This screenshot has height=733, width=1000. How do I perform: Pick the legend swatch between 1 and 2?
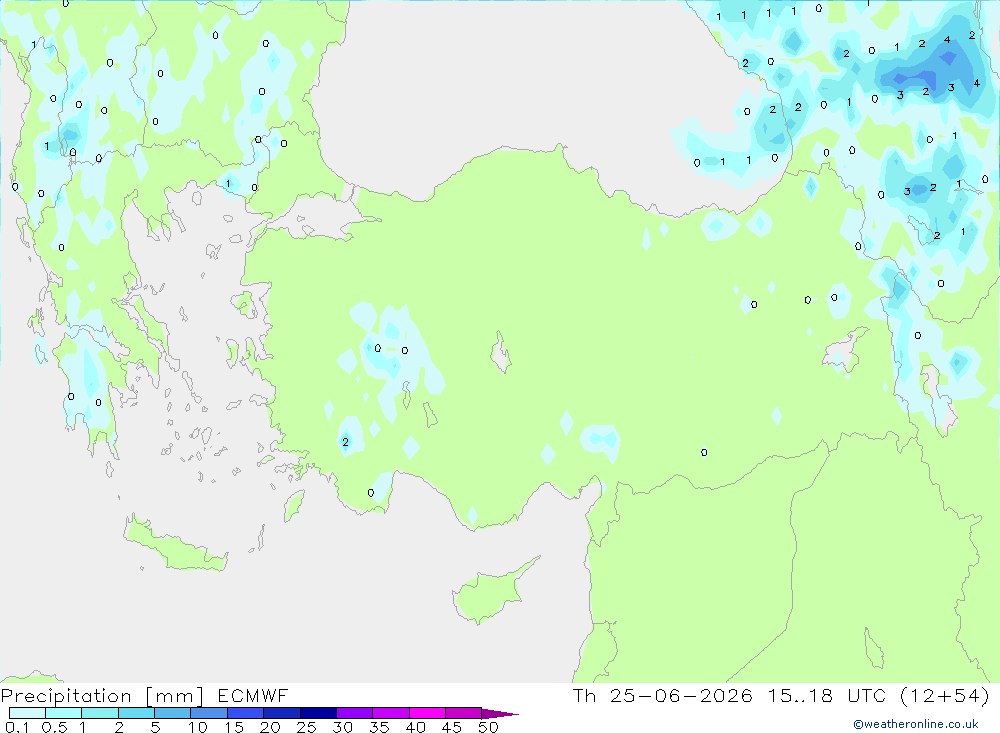100,713
